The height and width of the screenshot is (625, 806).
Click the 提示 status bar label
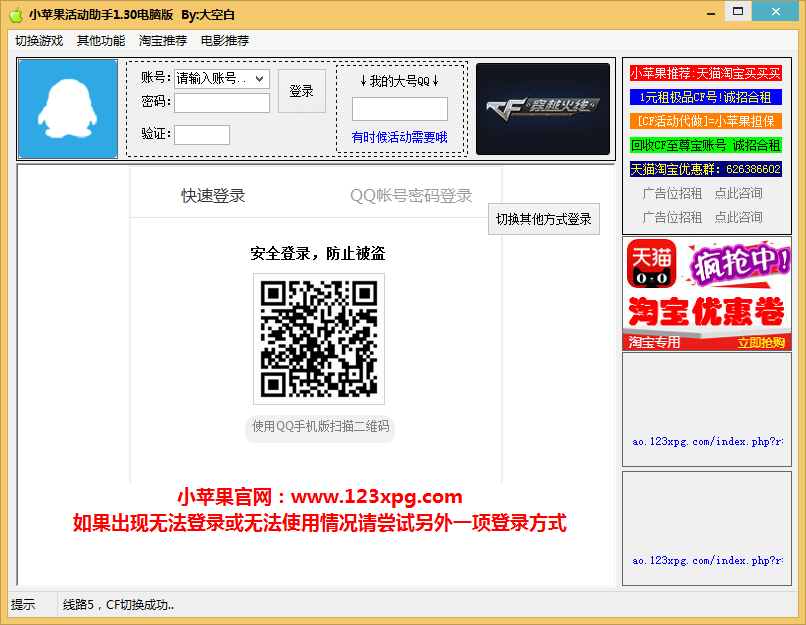coord(23,605)
